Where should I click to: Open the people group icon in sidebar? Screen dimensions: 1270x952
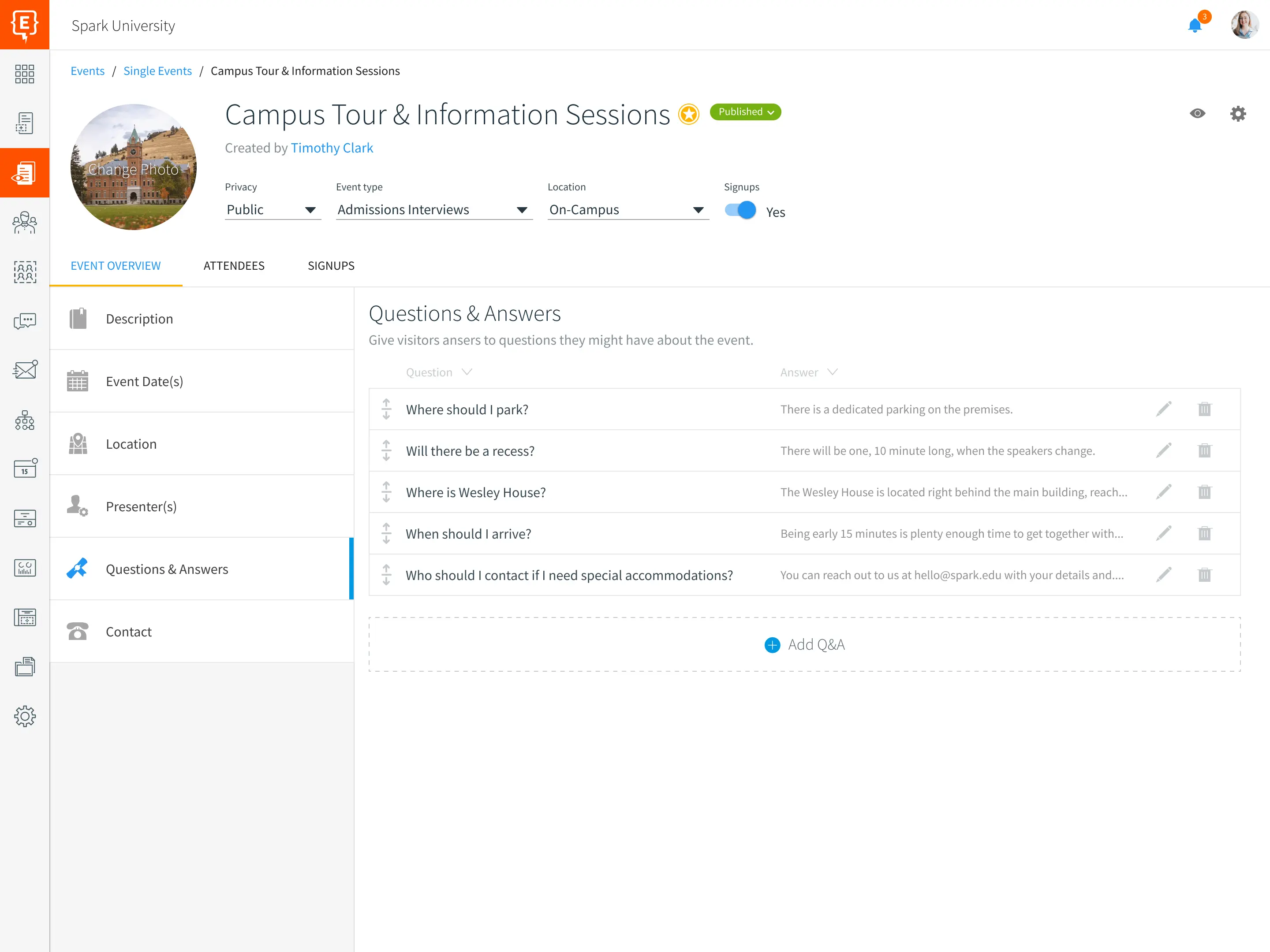25,223
